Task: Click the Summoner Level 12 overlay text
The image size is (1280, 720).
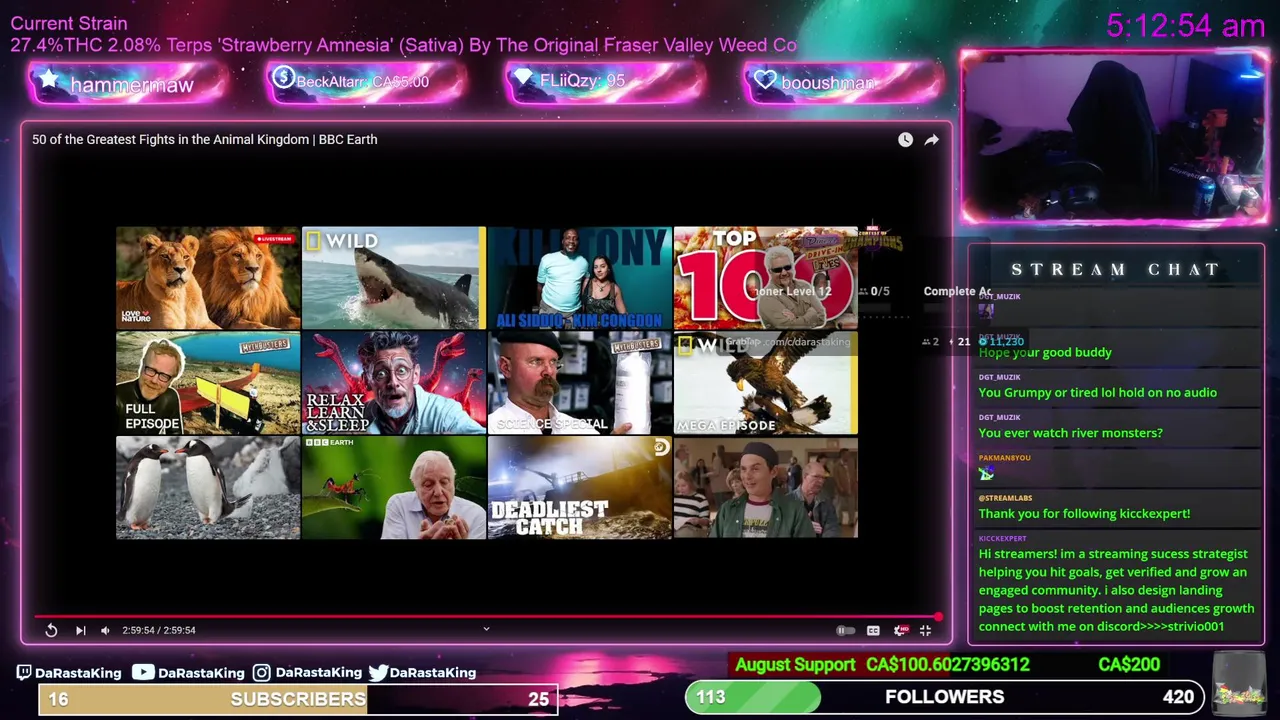Action: pos(794,291)
